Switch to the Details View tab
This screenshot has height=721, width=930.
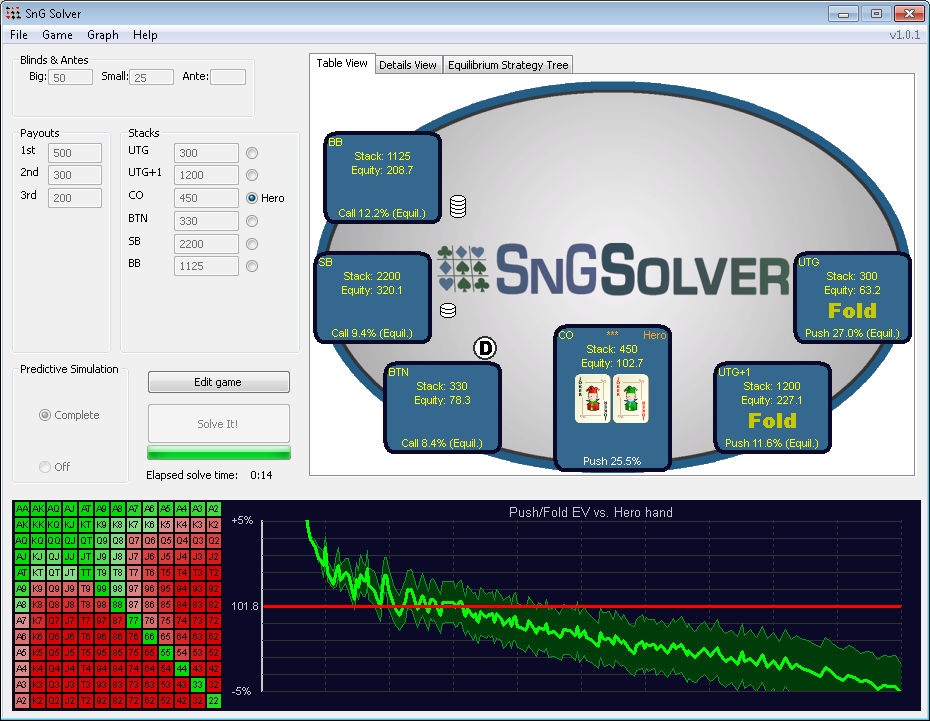click(x=407, y=65)
